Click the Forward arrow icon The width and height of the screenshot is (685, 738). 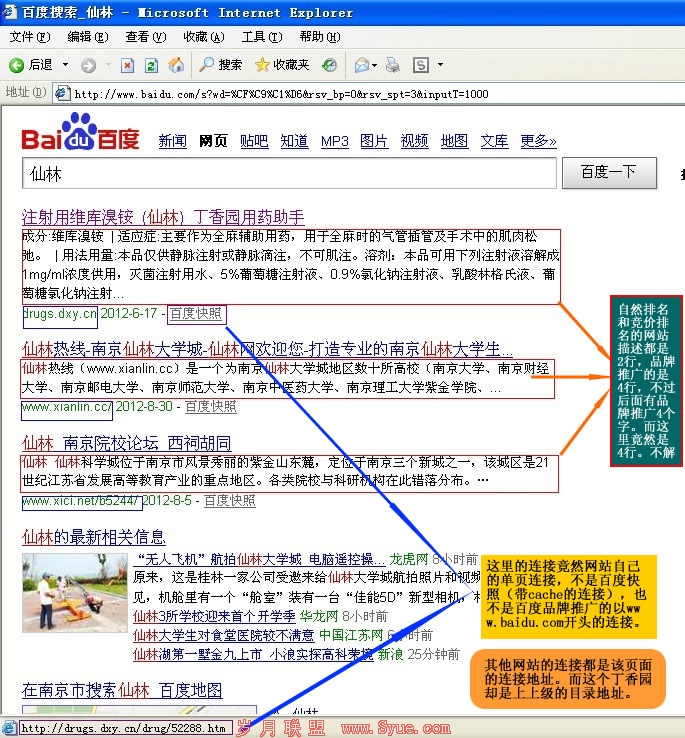[88, 65]
